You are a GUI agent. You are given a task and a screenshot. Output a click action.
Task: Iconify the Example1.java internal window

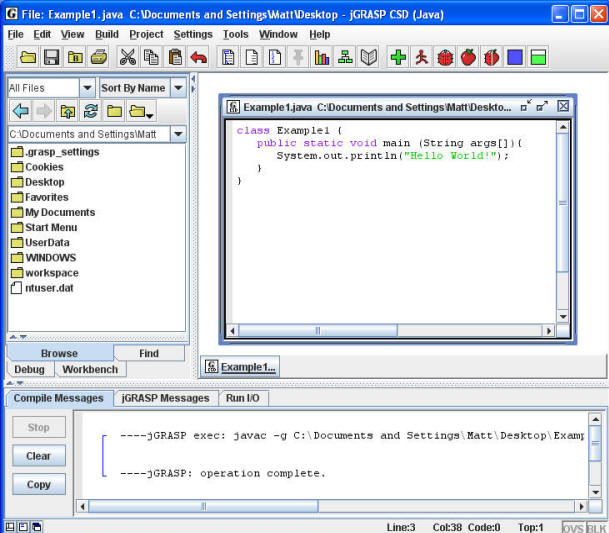click(525, 106)
